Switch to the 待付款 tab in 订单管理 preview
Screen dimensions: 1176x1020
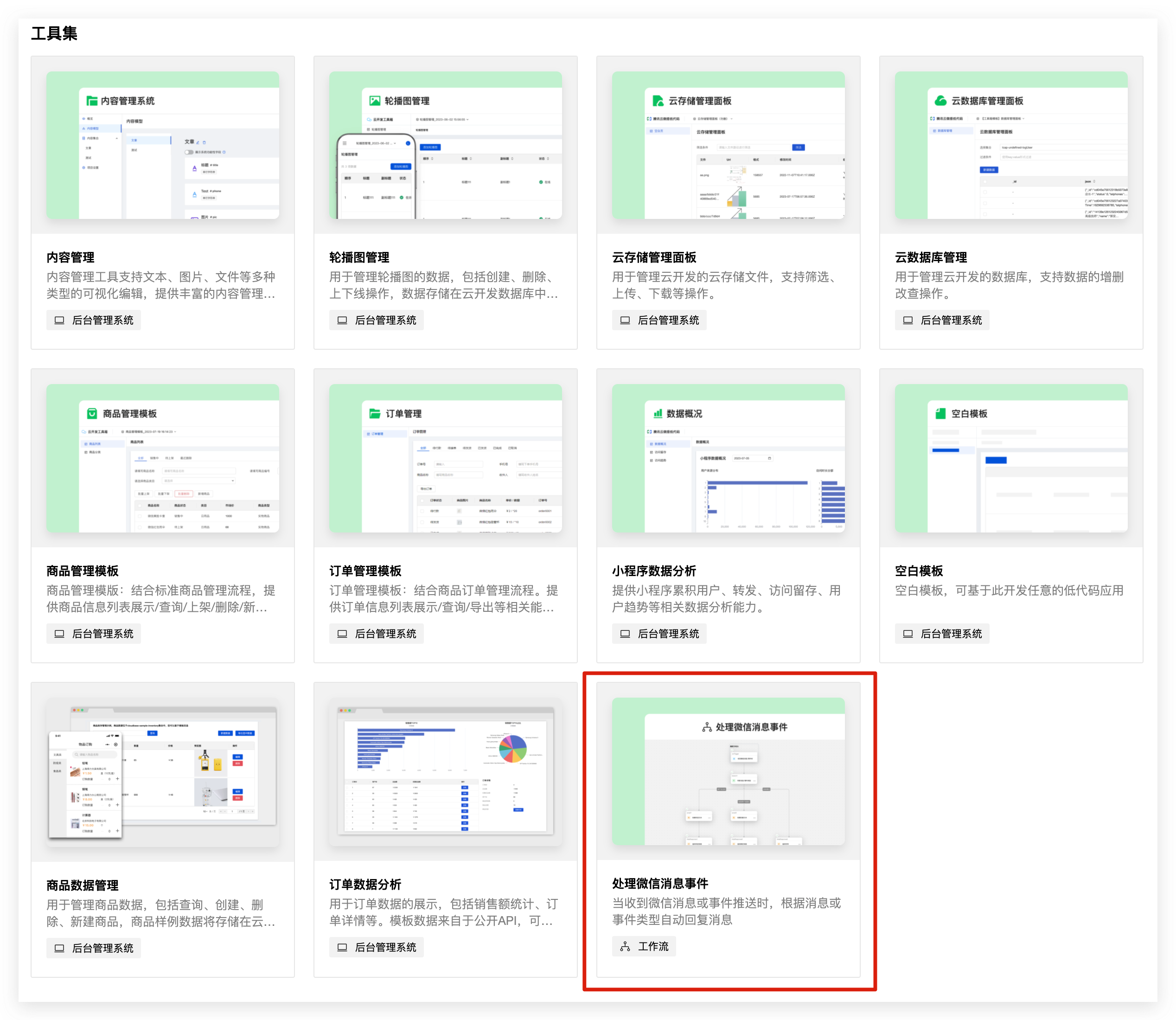pos(437,449)
